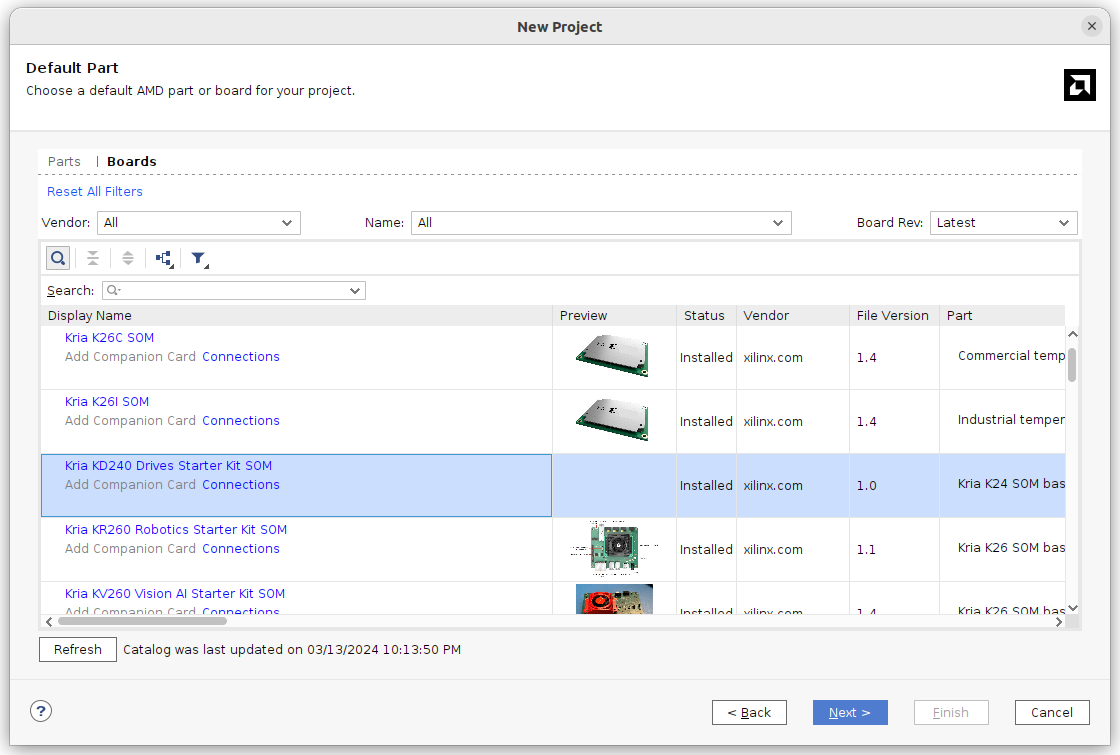Close the New Project dialog
This screenshot has width=1120, height=755.
point(1091,26)
